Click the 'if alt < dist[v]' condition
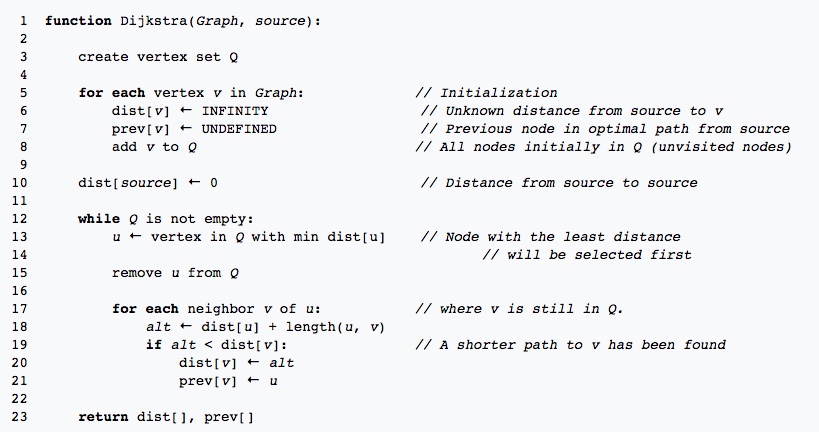The width and height of the screenshot is (819, 432). click(216, 345)
